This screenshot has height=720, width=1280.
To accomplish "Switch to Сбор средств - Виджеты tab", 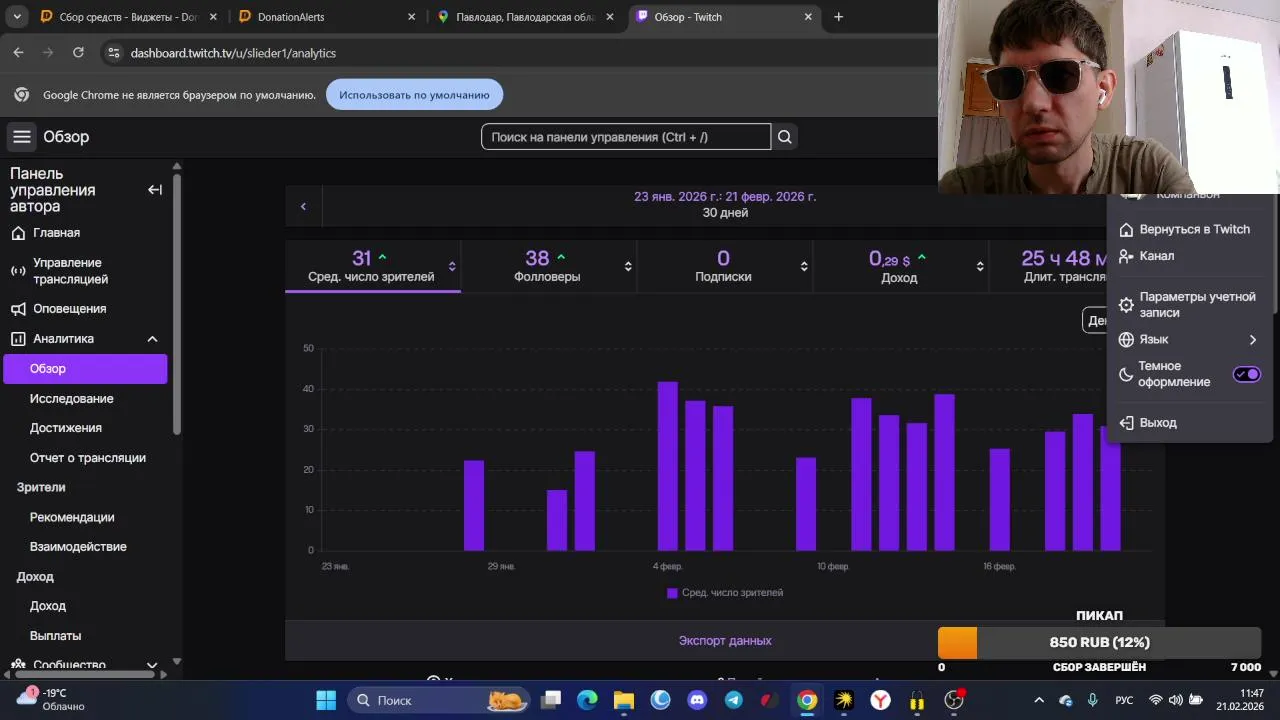I will pyautogui.click(x=129, y=17).
